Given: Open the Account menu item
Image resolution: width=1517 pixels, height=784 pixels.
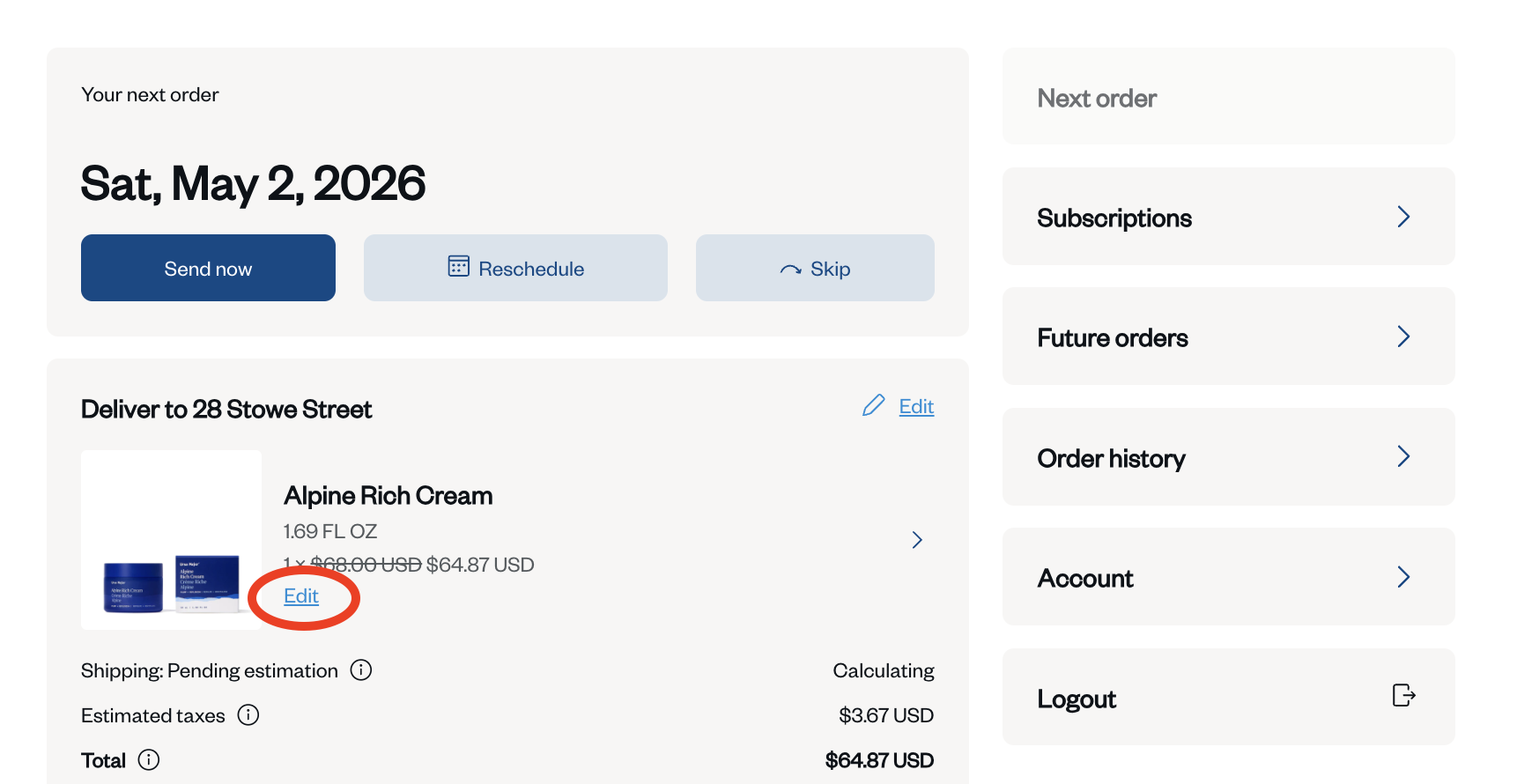Looking at the screenshot, I should (1085, 578).
